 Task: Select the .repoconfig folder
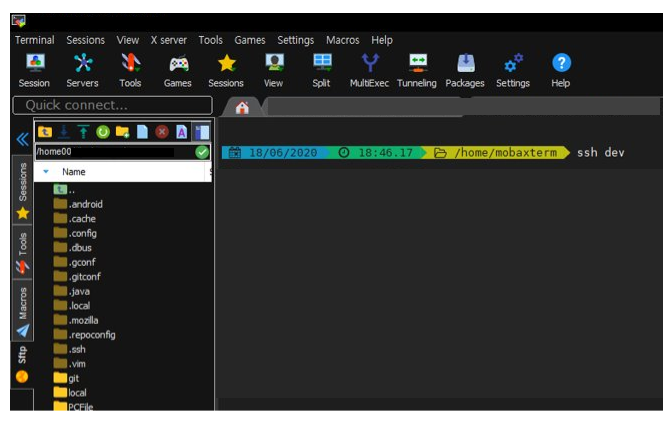85,335
